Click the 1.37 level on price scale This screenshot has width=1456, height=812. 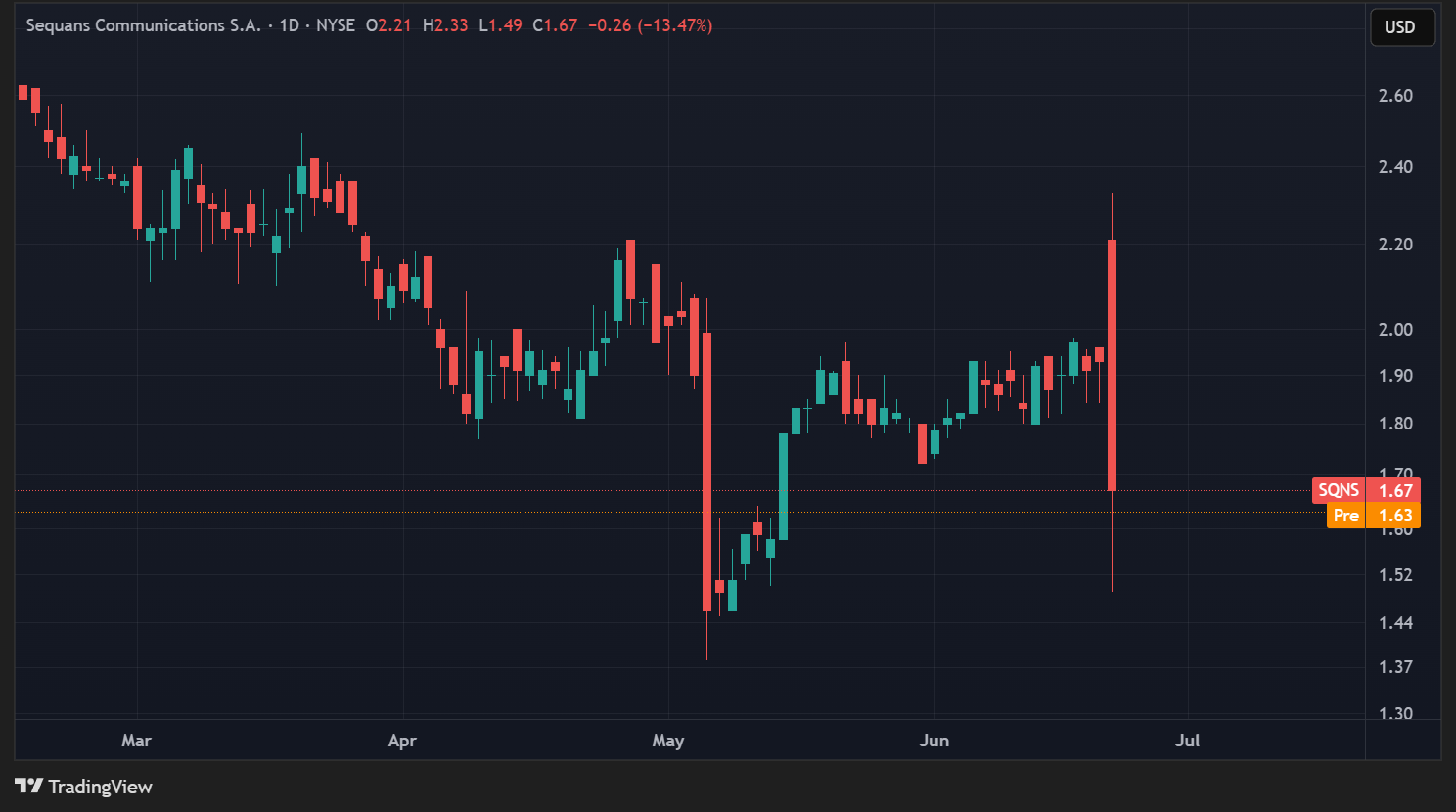1395,667
